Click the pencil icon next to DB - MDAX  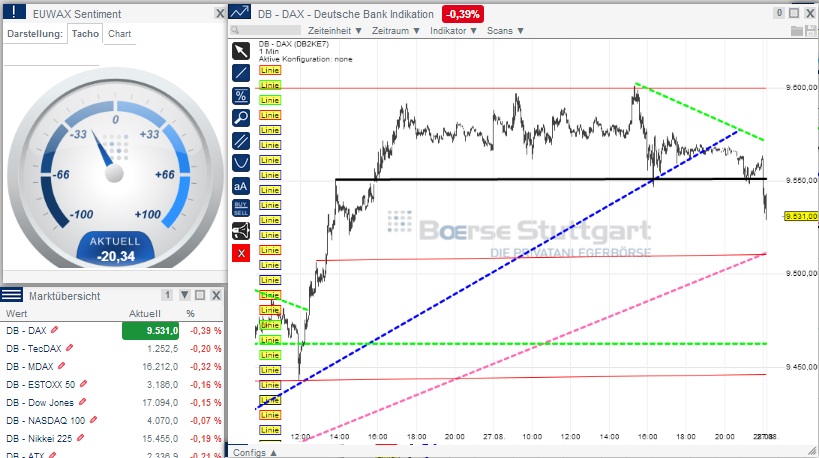click(x=61, y=366)
